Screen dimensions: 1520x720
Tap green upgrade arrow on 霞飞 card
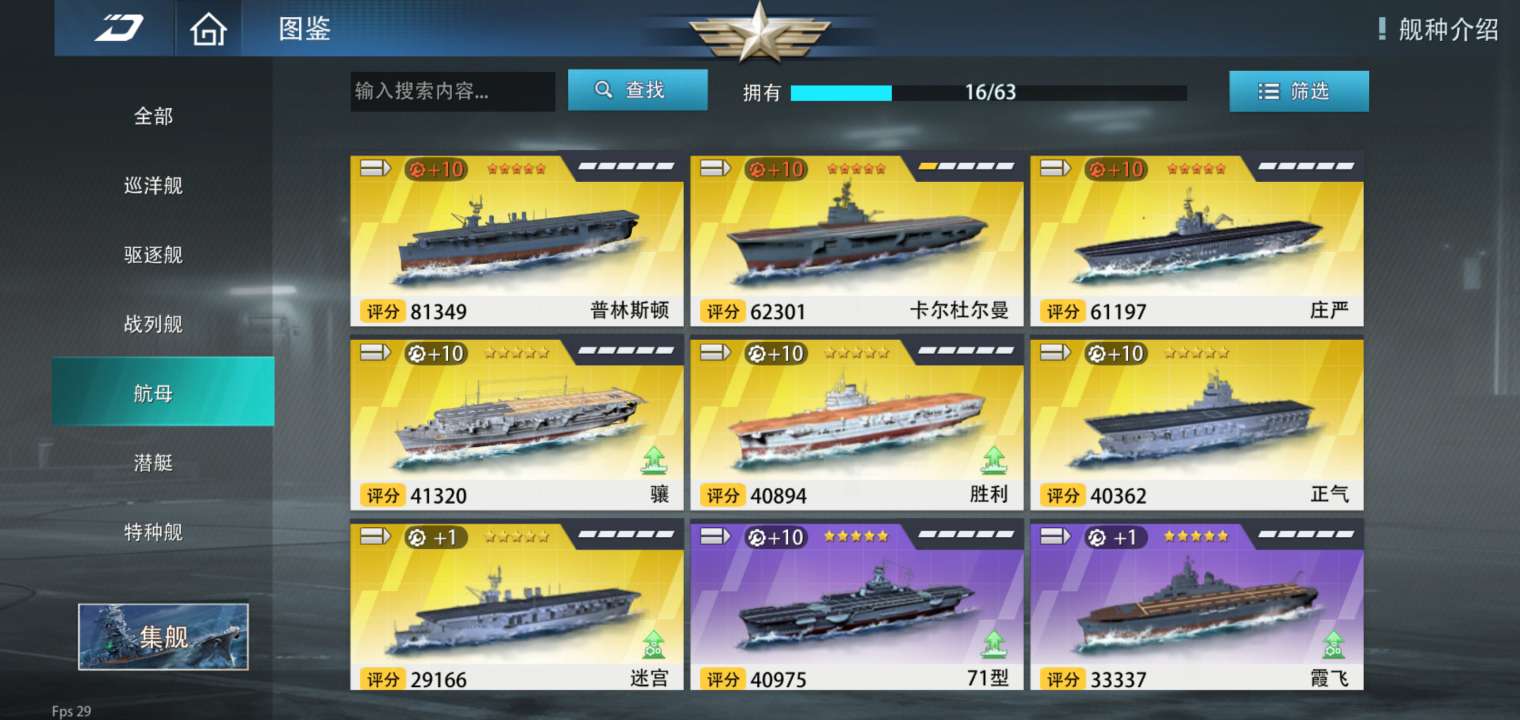pyautogui.click(x=1333, y=643)
